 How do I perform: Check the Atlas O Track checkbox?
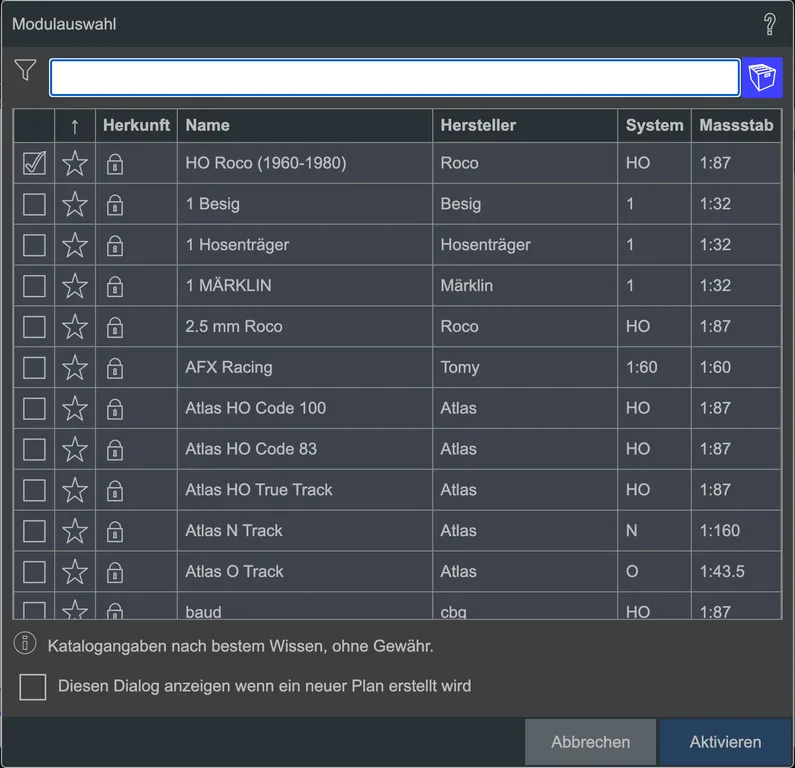[34, 572]
